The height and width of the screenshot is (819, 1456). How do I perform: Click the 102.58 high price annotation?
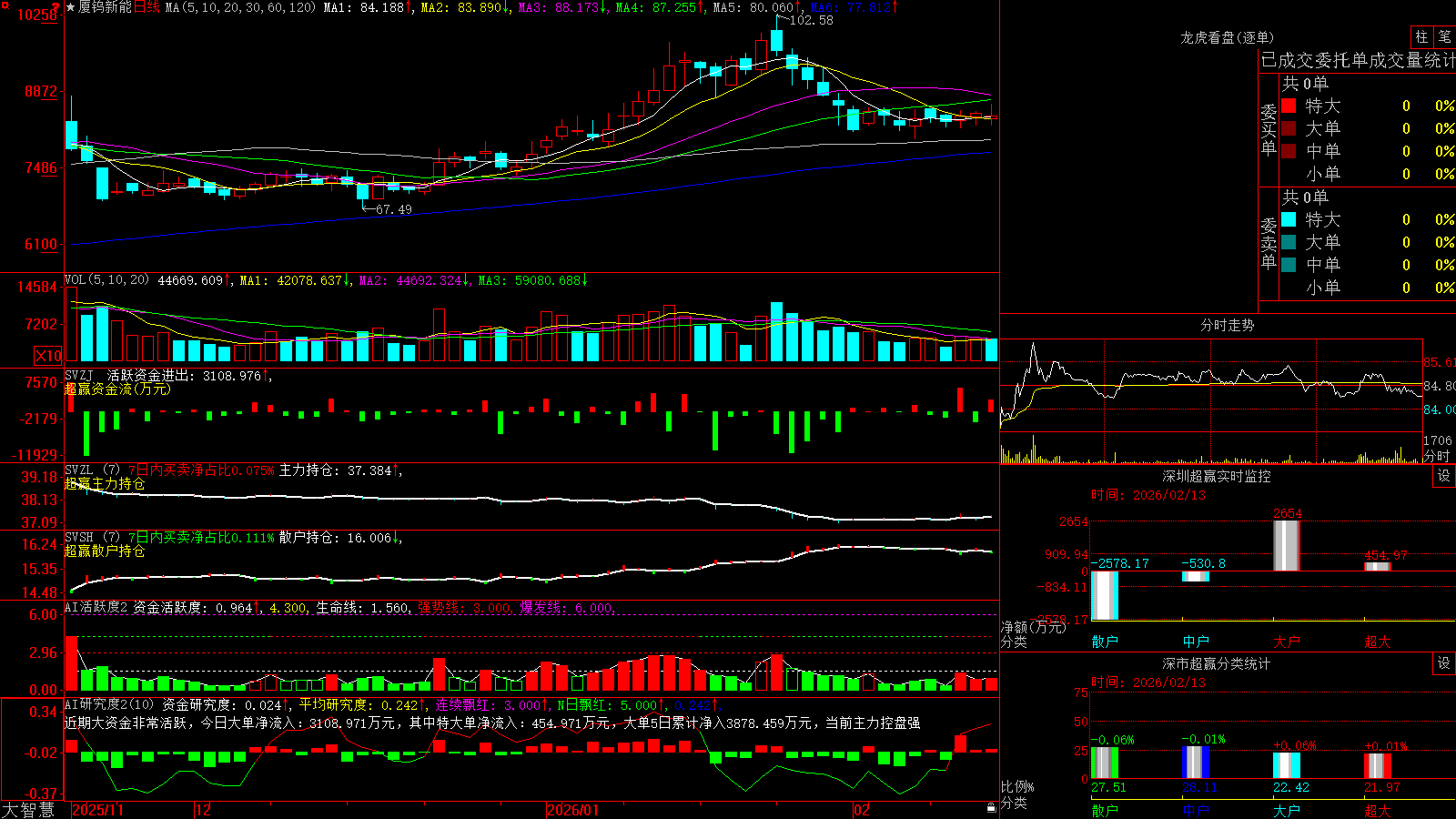coord(811,20)
